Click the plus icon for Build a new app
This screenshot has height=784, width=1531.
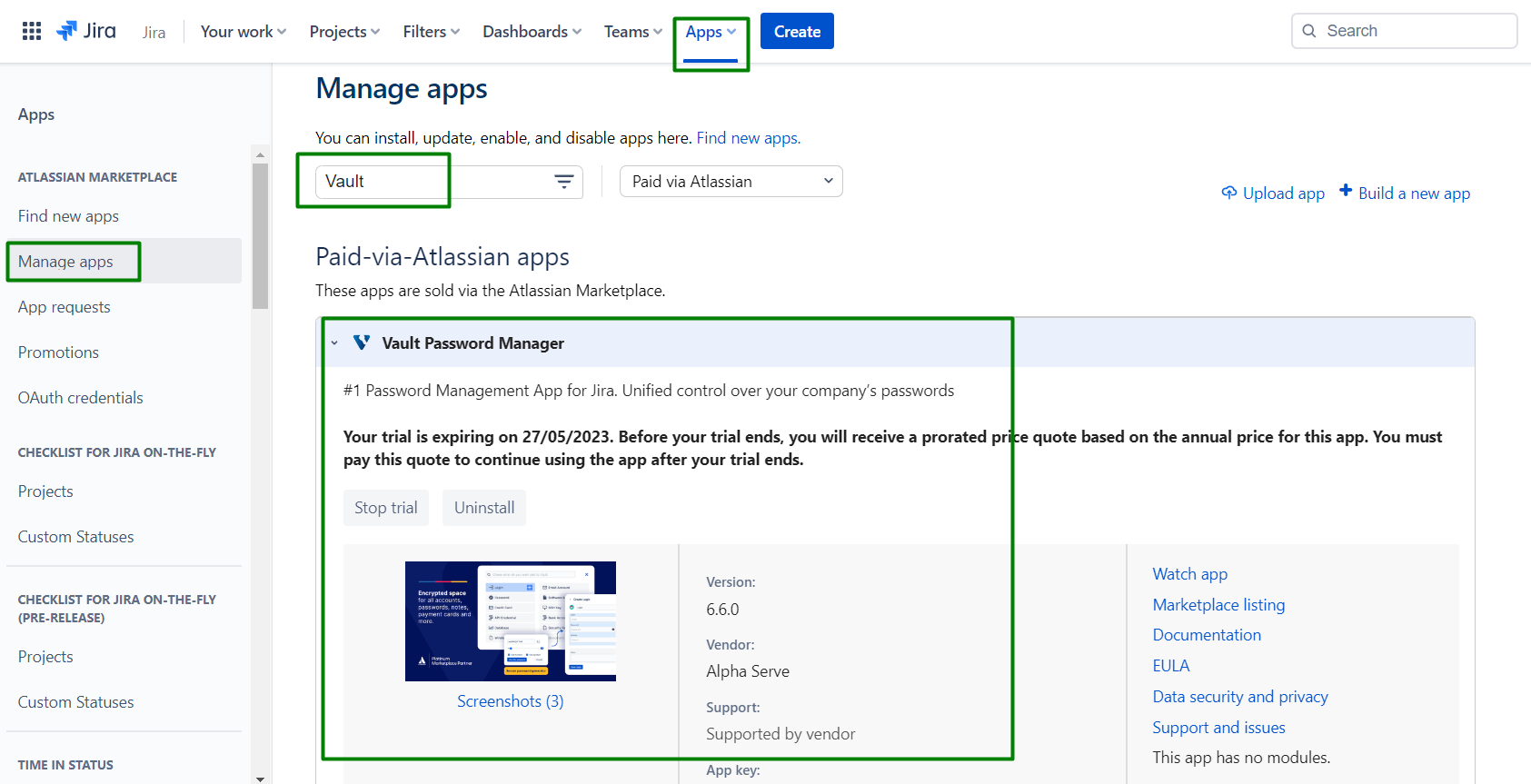coord(1346,191)
